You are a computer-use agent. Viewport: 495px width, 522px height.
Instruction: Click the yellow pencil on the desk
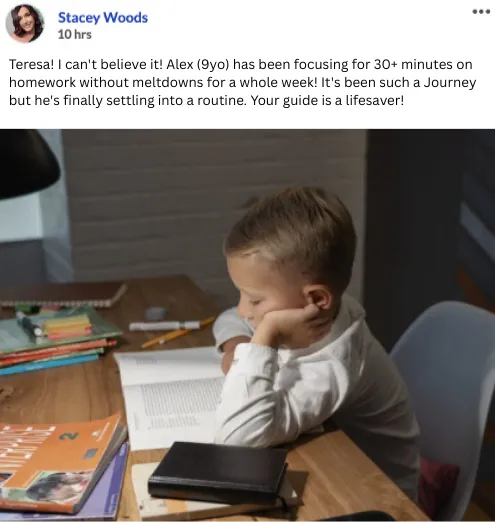tap(178, 333)
